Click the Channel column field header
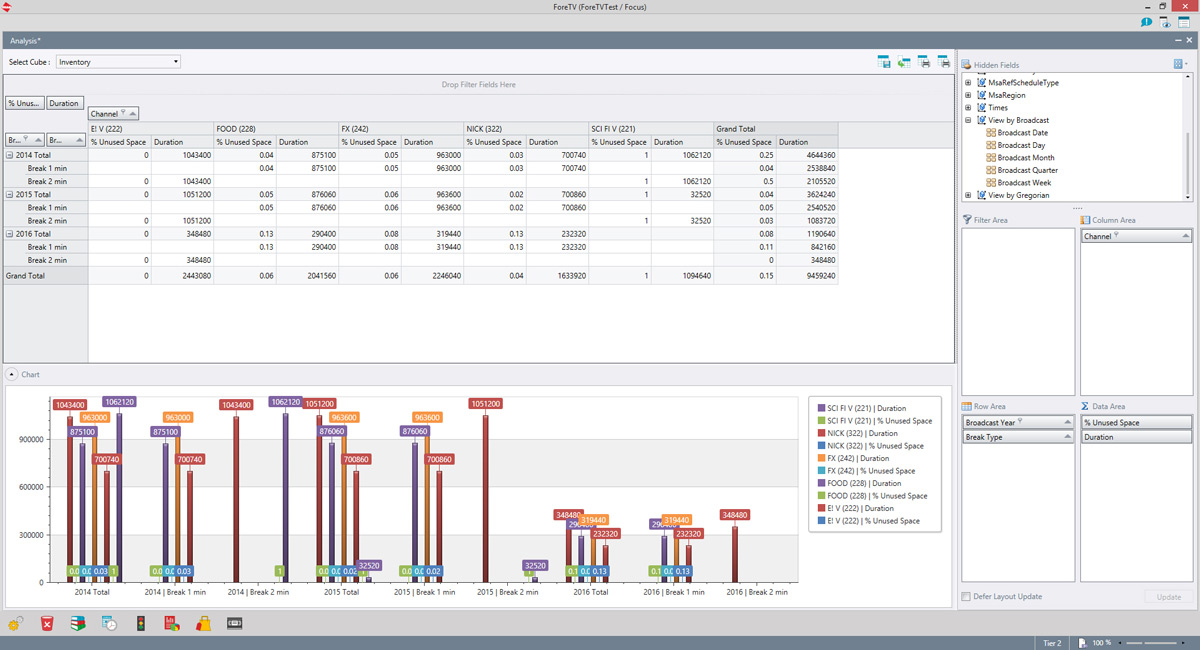1200x650 pixels. (114, 114)
